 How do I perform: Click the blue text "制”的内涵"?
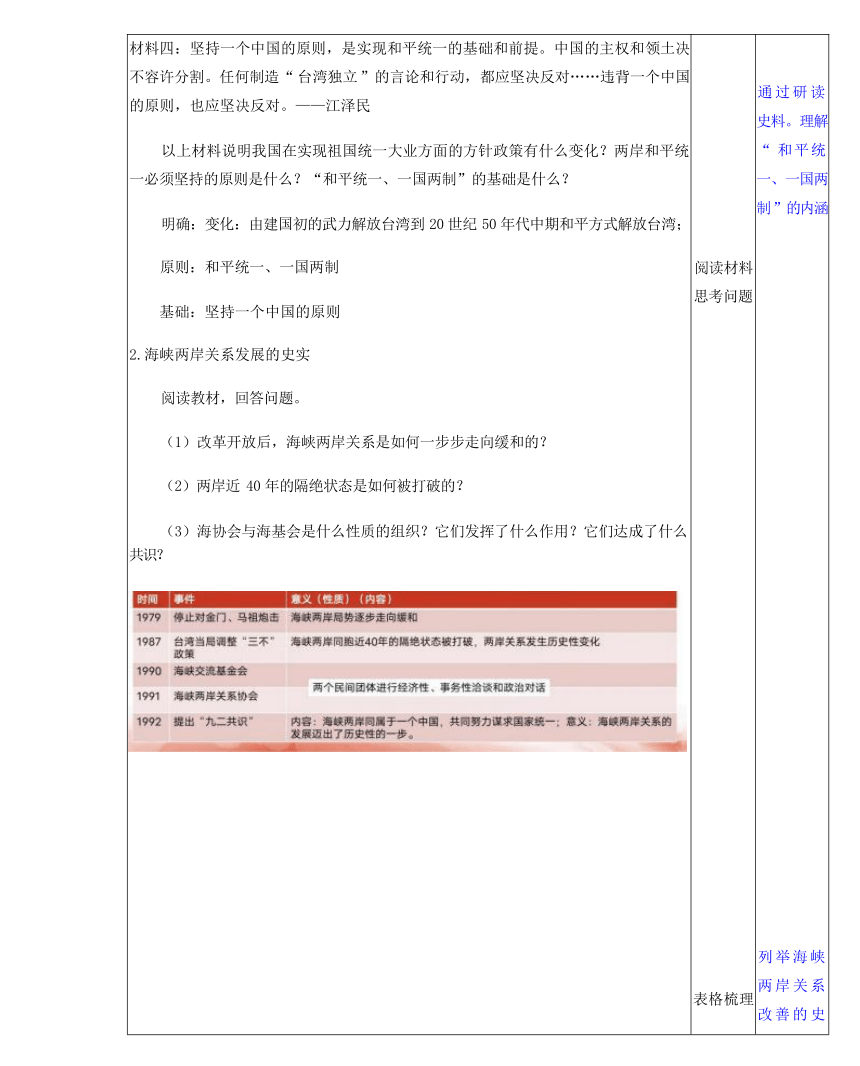(x=793, y=207)
